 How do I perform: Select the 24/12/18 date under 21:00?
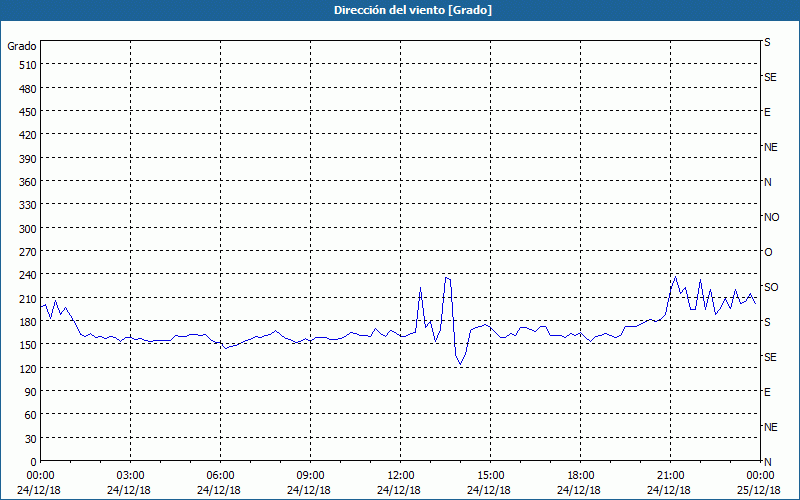click(669, 490)
